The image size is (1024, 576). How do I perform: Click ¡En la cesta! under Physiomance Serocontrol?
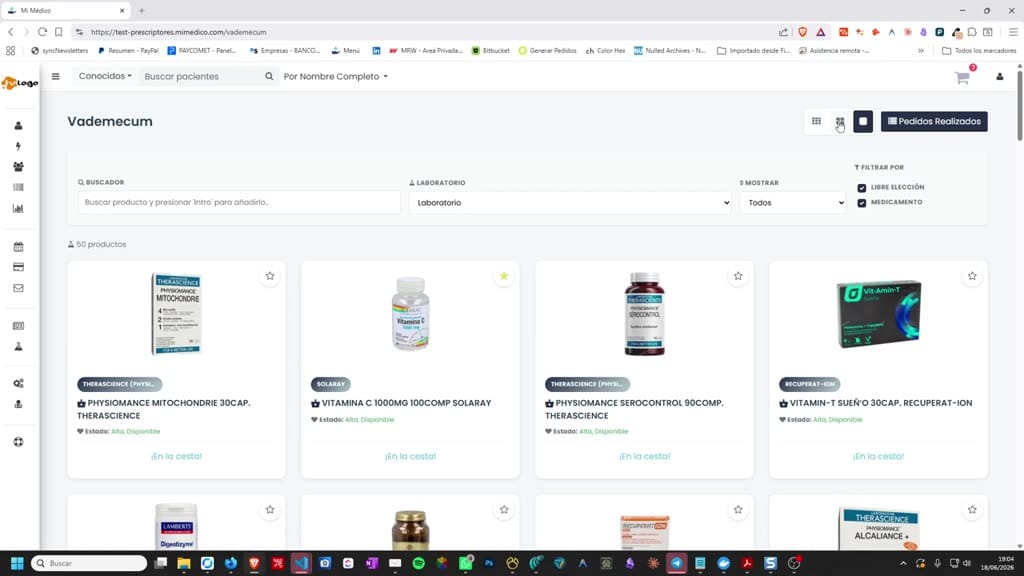pyautogui.click(x=645, y=456)
